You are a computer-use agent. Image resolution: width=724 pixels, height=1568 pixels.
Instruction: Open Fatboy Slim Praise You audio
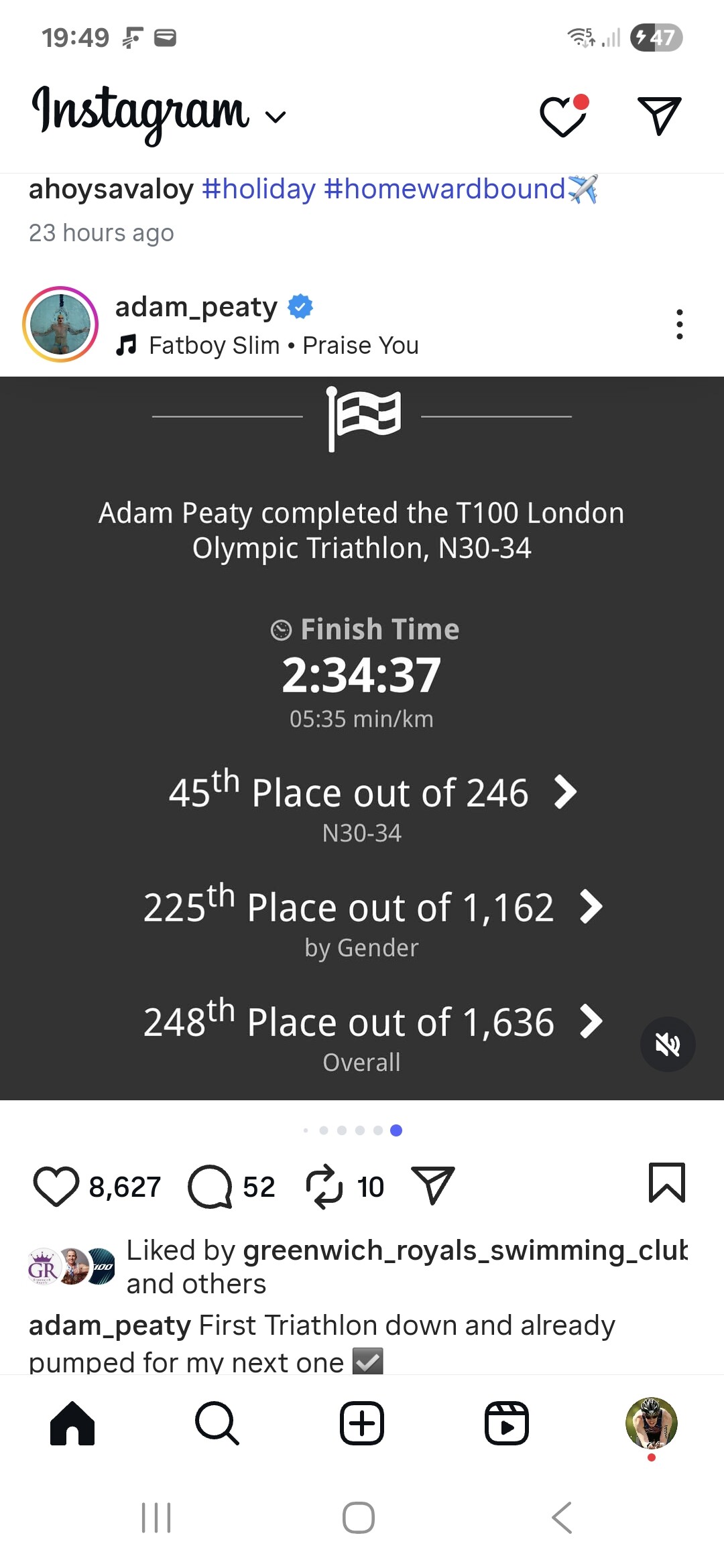(x=283, y=346)
